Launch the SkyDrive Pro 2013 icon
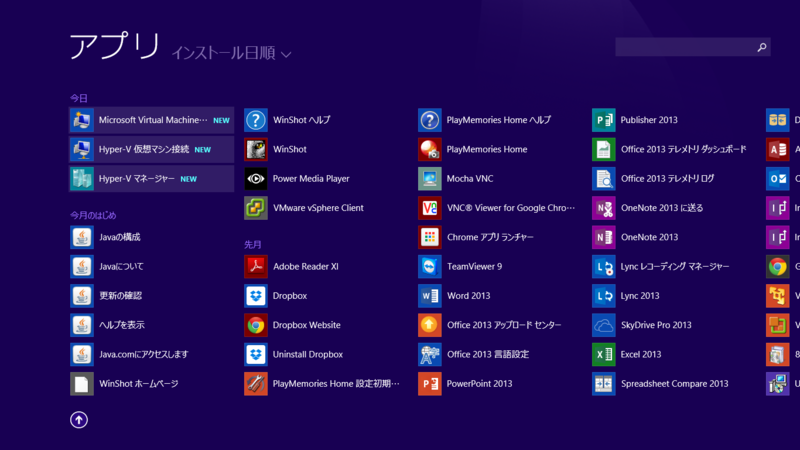Image resolution: width=800 pixels, height=450 pixels. coord(604,325)
